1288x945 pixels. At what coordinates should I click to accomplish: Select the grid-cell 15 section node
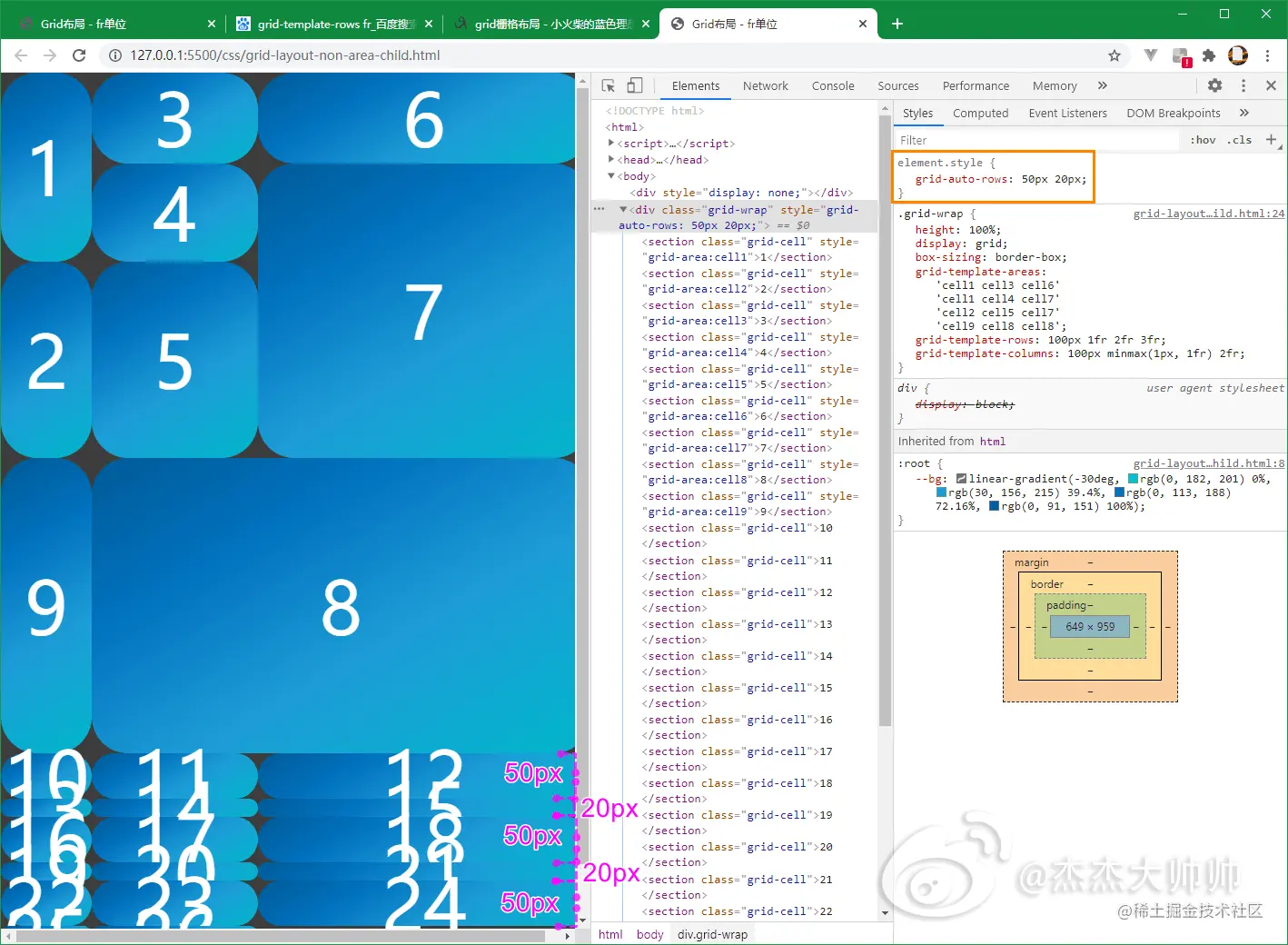click(737, 695)
